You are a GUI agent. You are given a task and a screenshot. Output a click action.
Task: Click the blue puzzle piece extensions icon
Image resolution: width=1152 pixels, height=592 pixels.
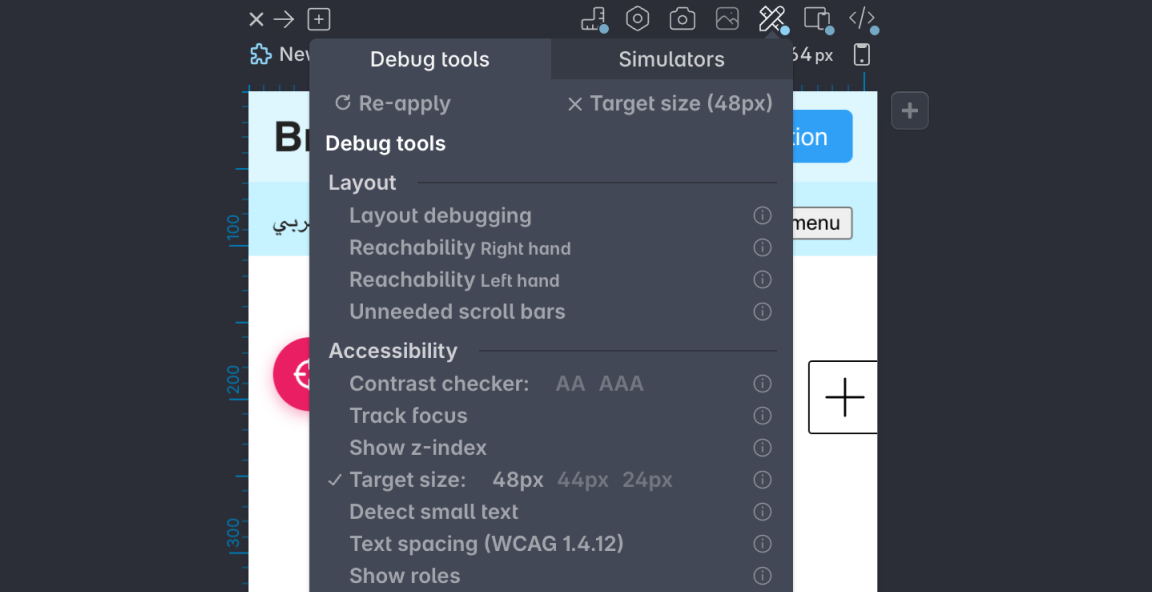[x=260, y=54]
